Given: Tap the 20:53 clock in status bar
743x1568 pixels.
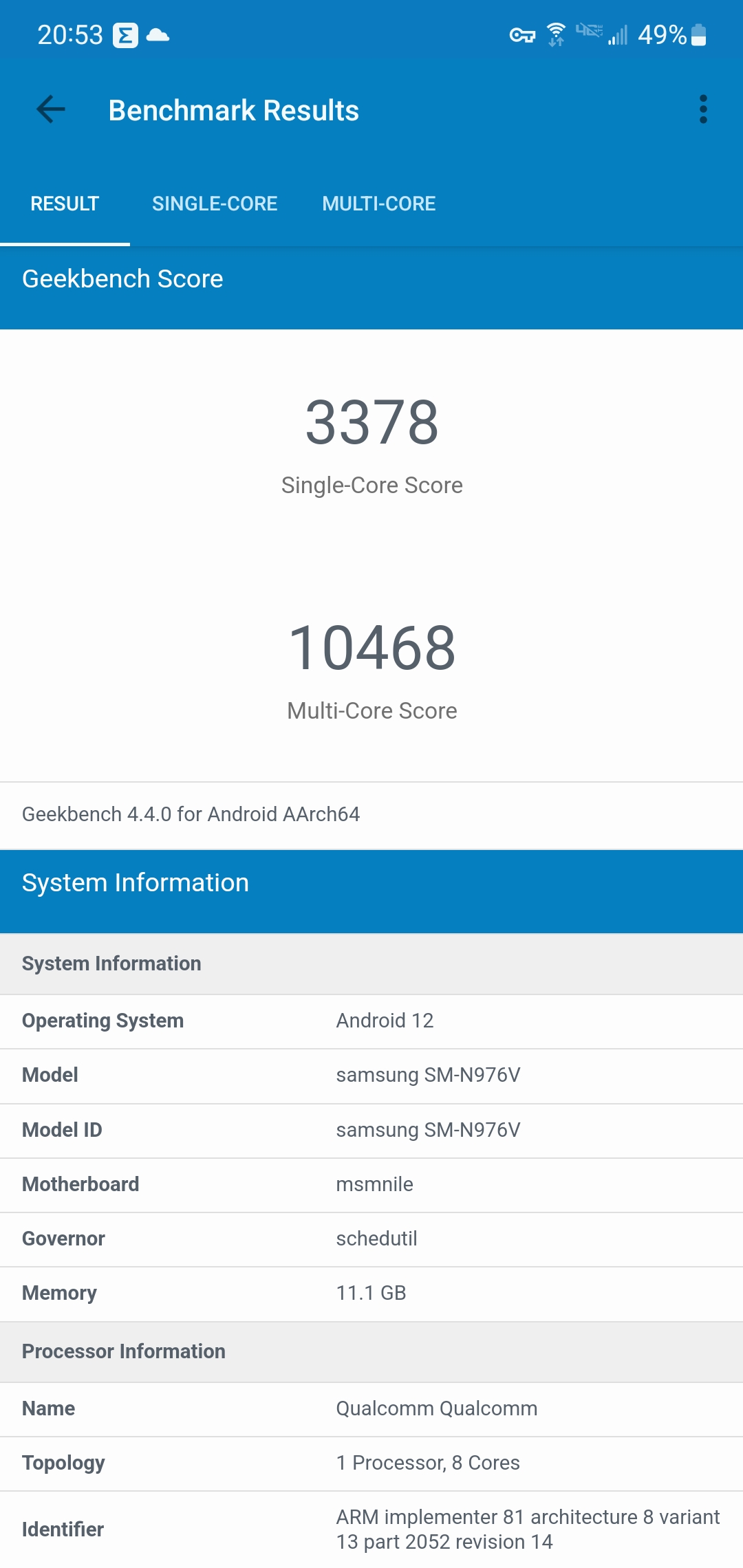Looking at the screenshot, I should 70,35.
